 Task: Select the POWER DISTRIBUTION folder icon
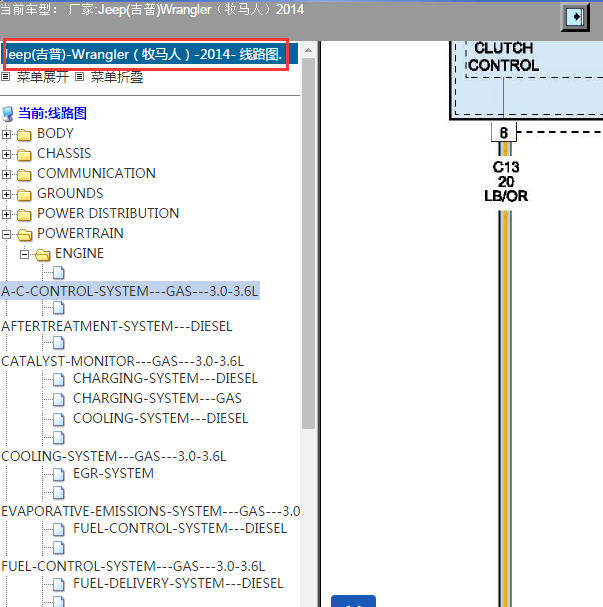(24, 214)
